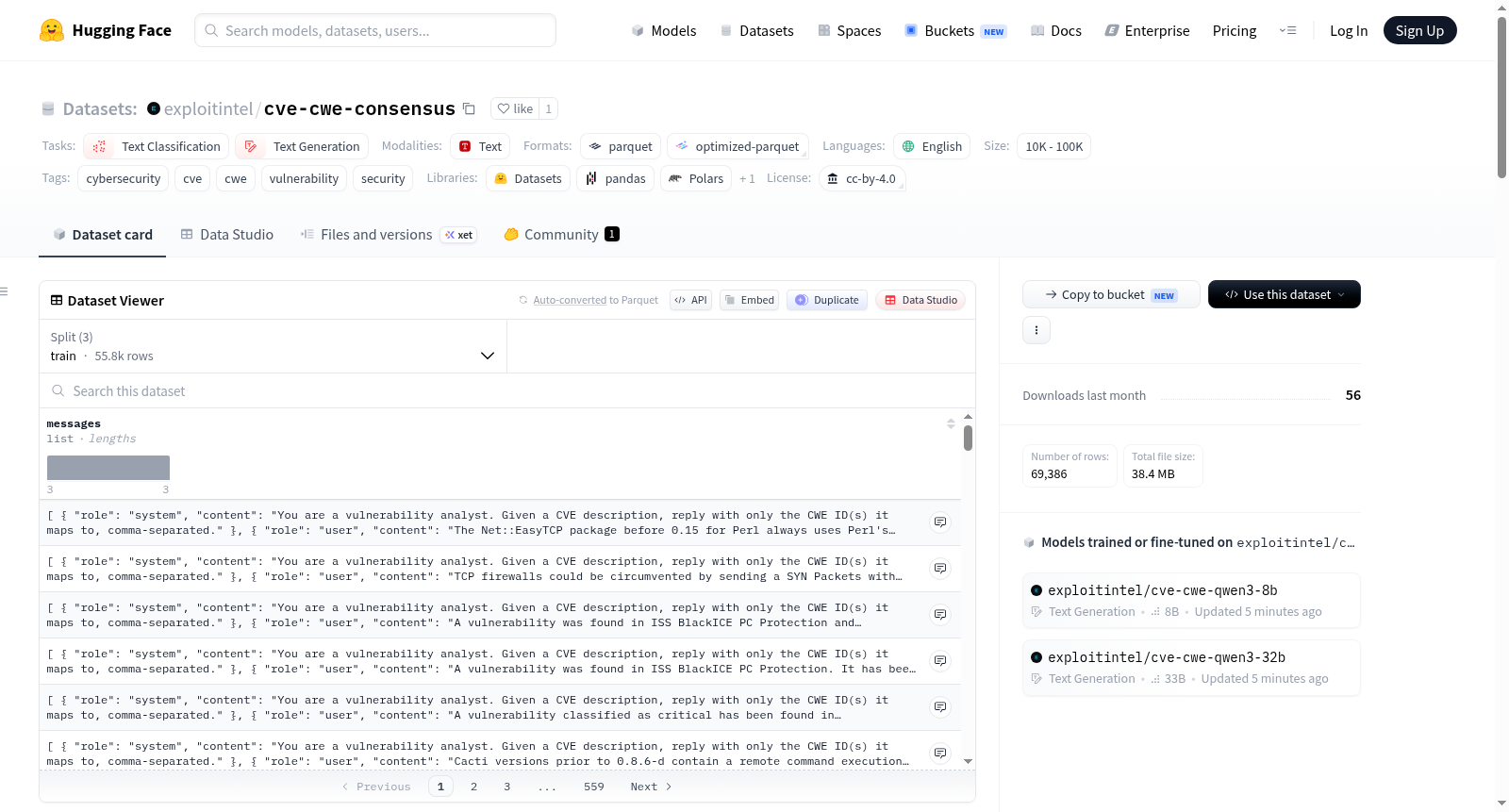Click the security tag
The width and height of the screenshot is (1509, 812).
383,178
